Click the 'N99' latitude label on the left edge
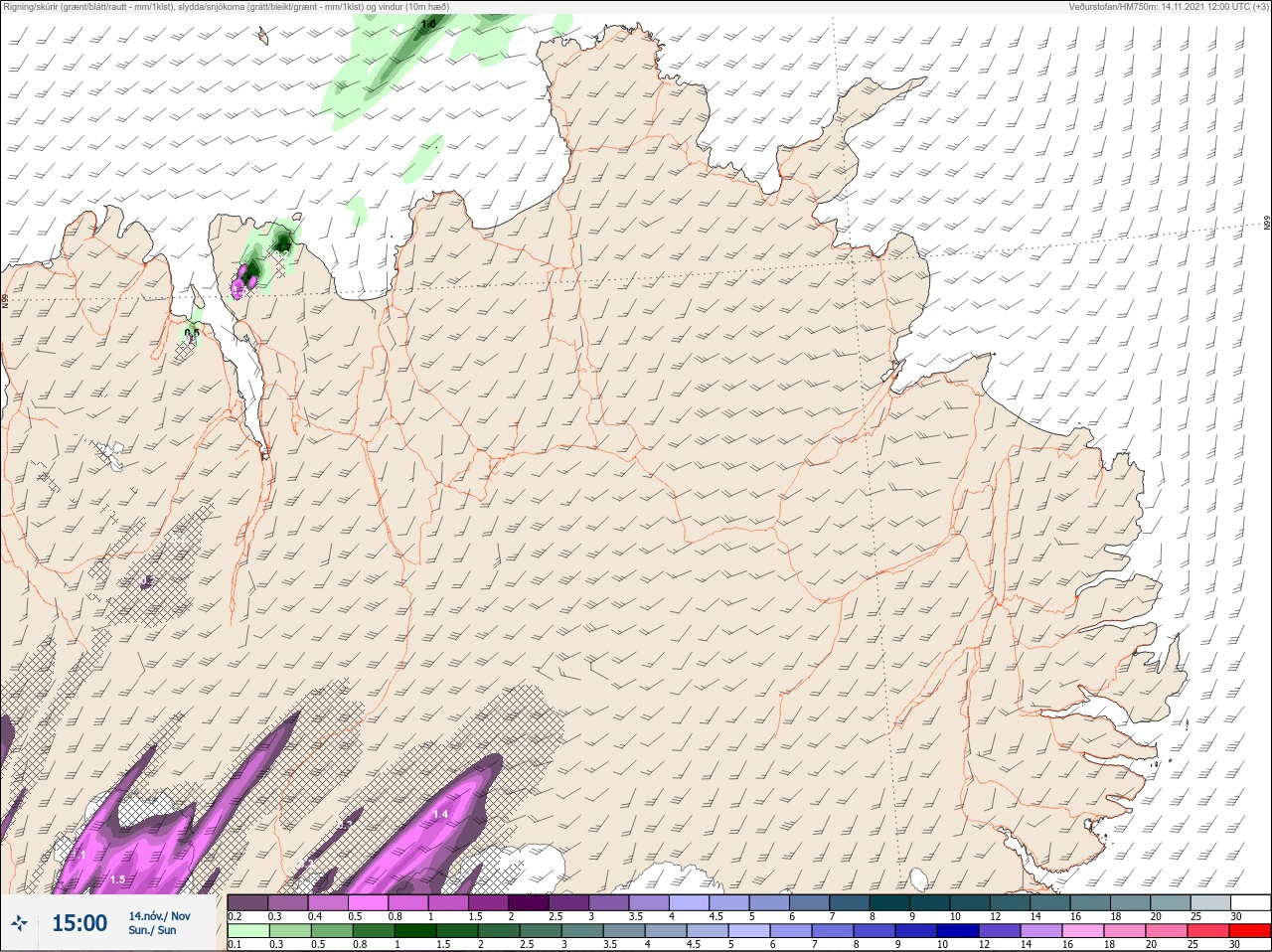The width and height of the screenshot is (1272, 952). tap(5, 300)
